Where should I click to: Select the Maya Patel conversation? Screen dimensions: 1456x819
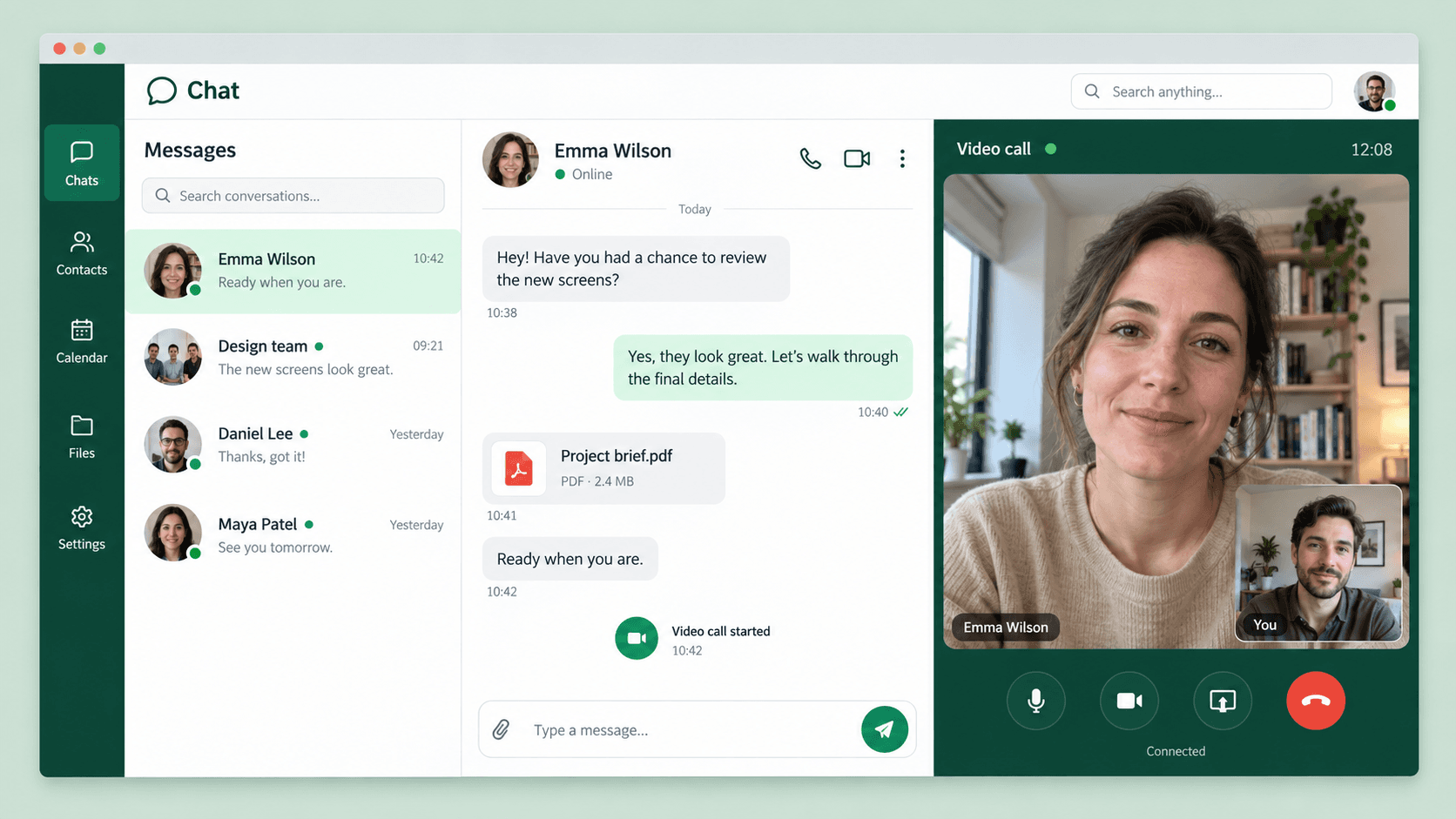pyautogui.click(x=293, y=534)
